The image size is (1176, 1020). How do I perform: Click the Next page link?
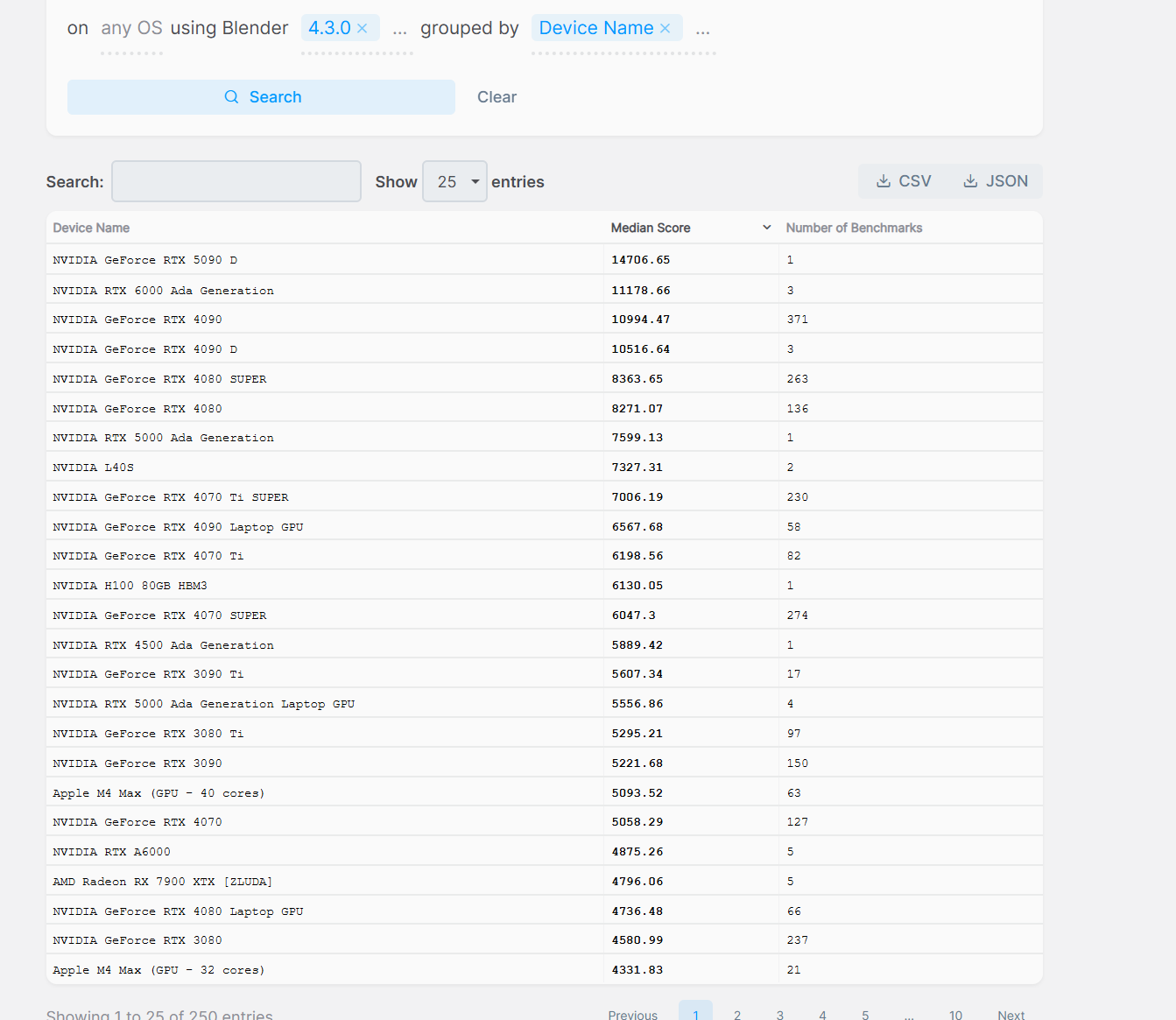click(x=1011, y=1015)
